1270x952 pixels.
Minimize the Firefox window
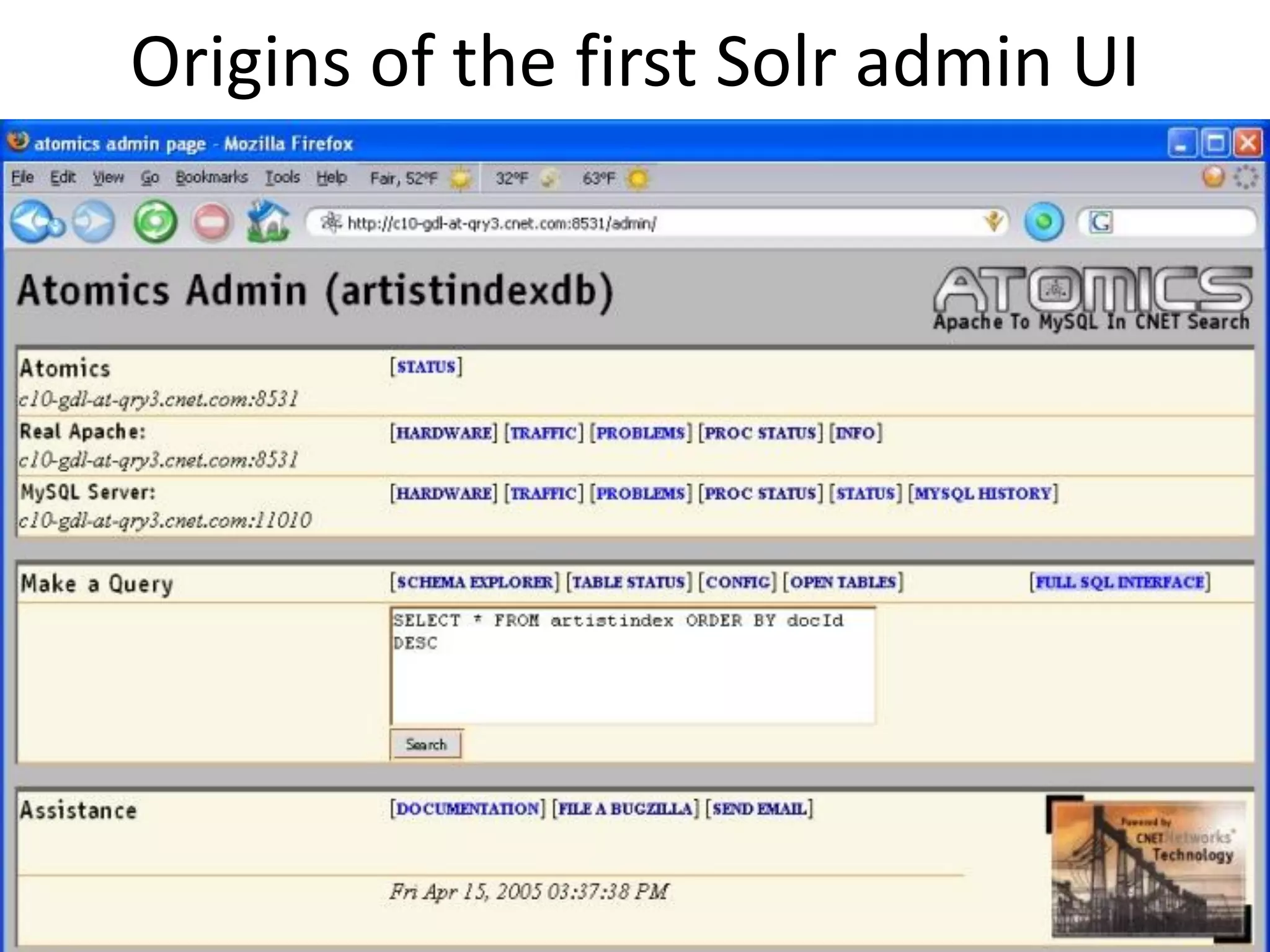(x=1182, y=143)
